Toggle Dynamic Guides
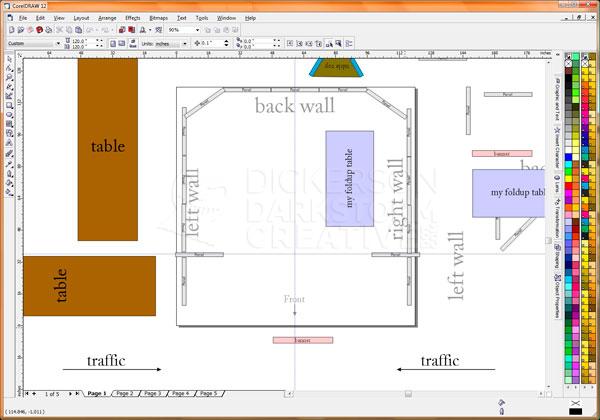The width and height of the screenshot is (600, 420). click(318, 44)
